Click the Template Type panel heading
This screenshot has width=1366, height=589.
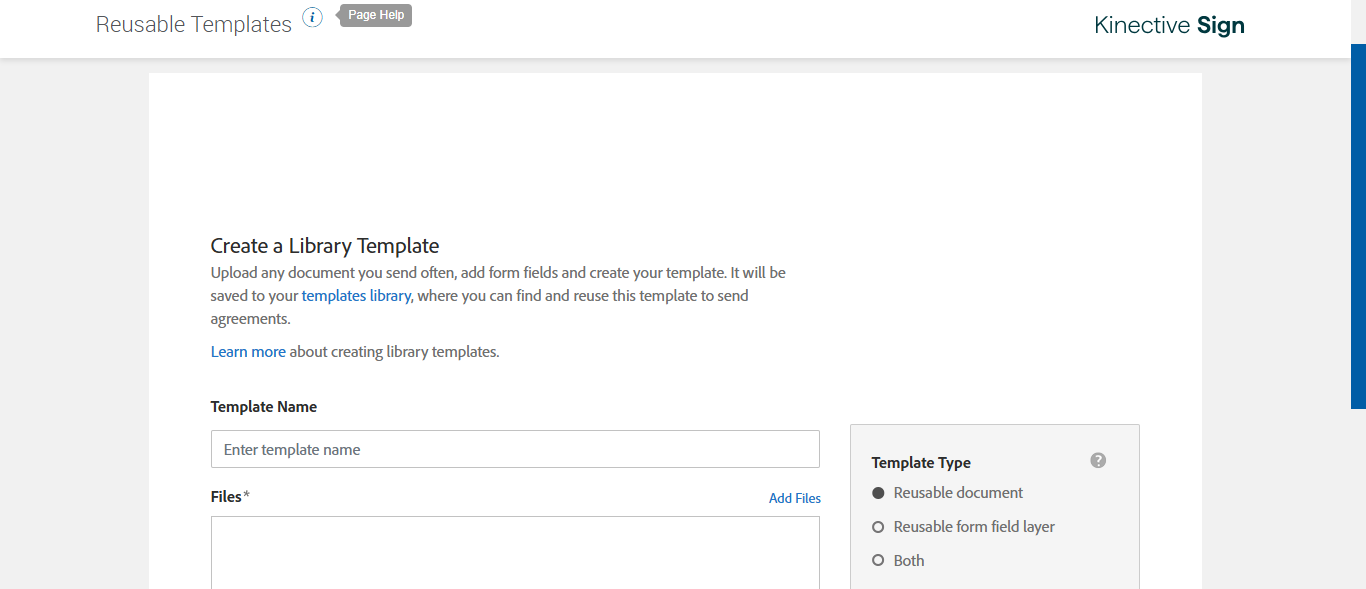pos(921,463)
